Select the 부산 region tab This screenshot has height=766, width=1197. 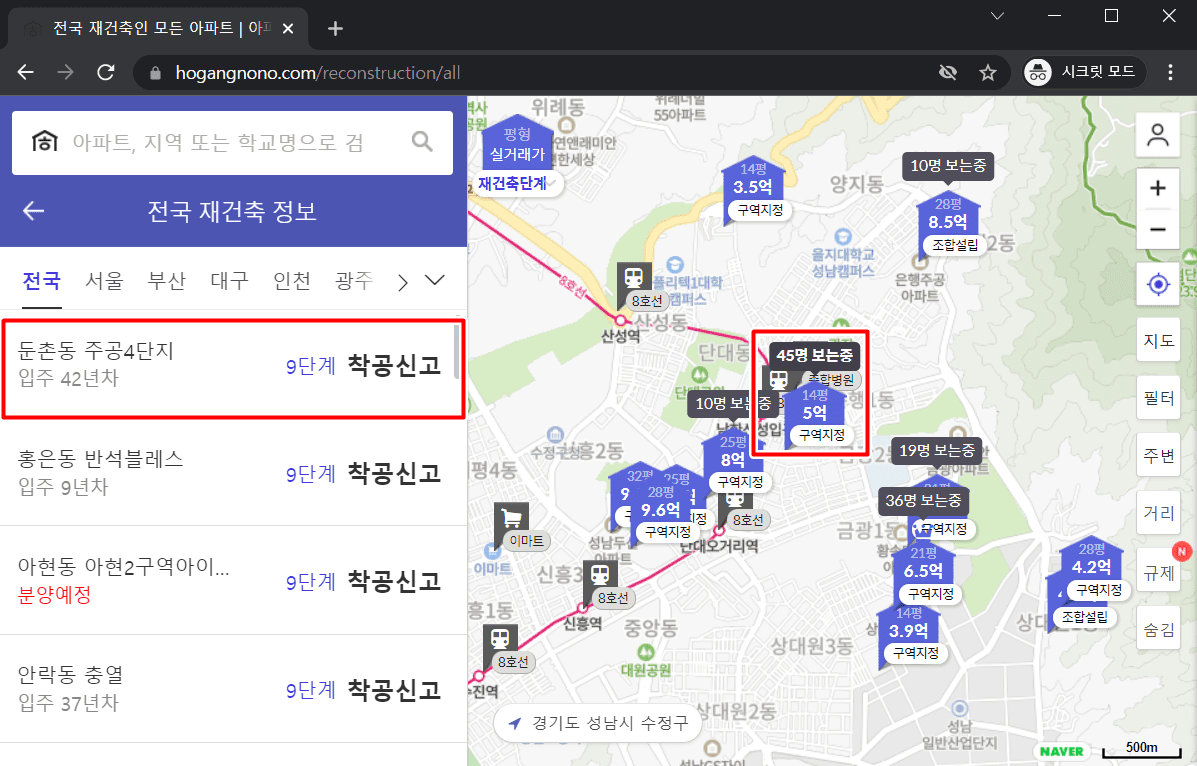coord(166,281)
